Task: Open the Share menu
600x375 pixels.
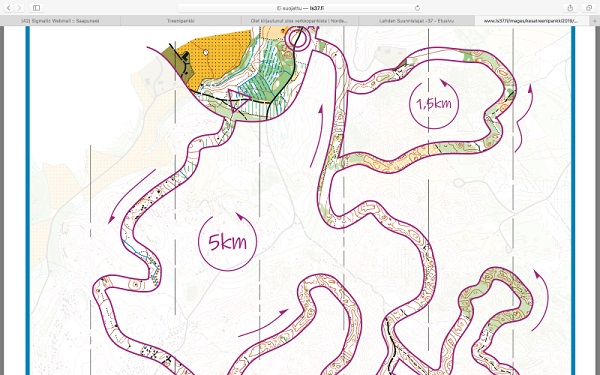Action: pos(570,8)
